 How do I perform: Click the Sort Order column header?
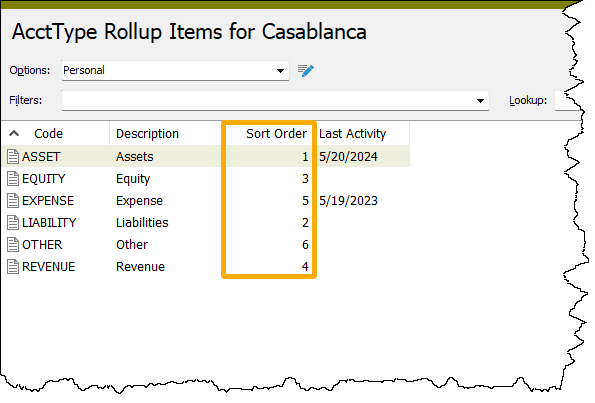pyautogui.click(x=276, y=134)
